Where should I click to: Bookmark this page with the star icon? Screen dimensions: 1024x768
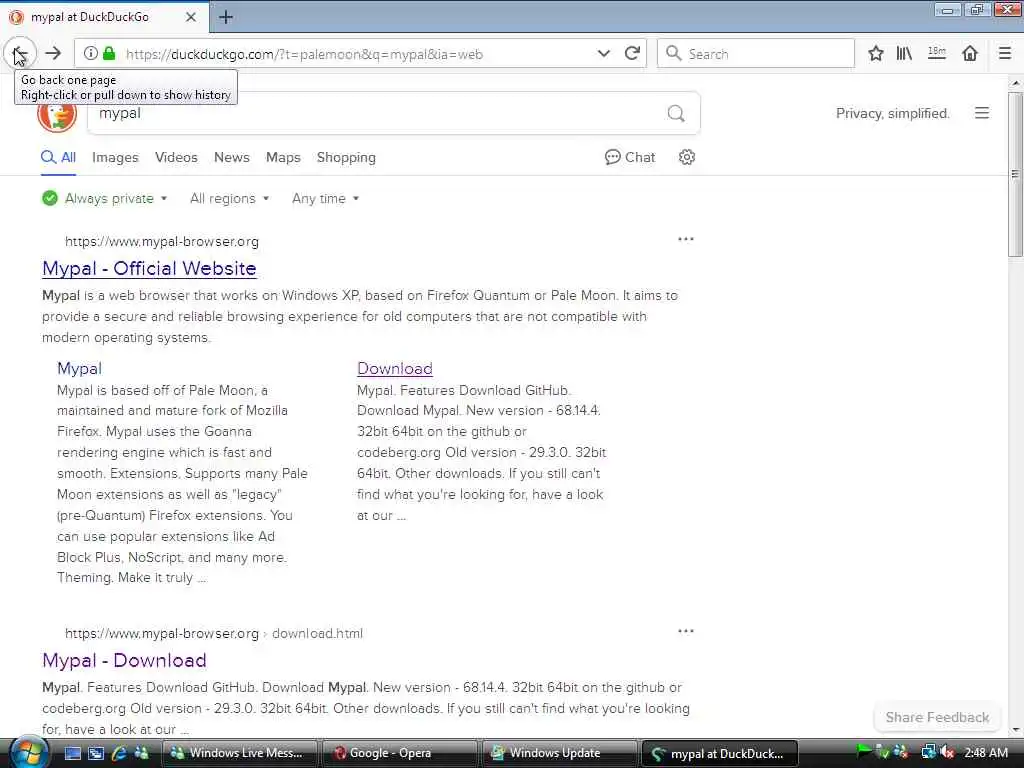tap(876, 54)
